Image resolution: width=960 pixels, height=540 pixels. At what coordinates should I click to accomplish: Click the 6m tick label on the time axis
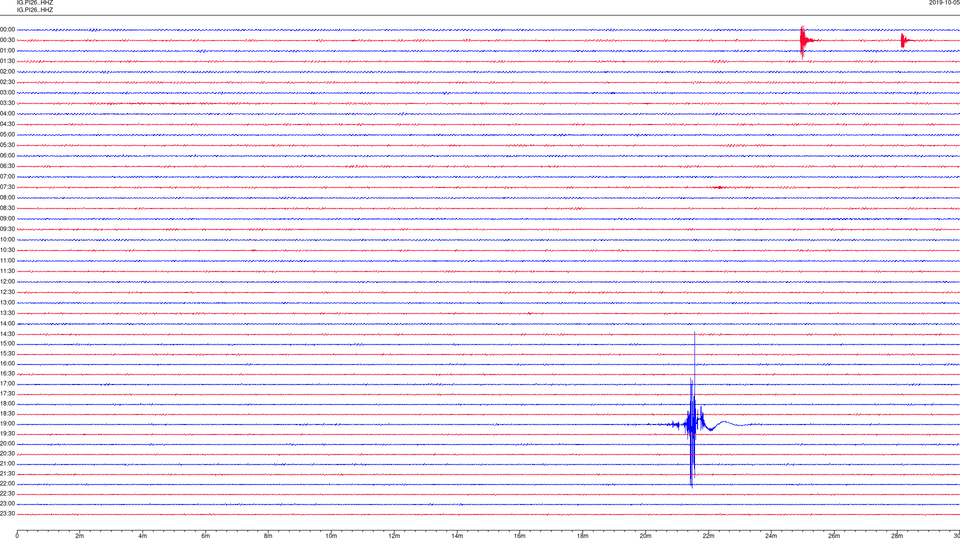(x=206, y=536)
